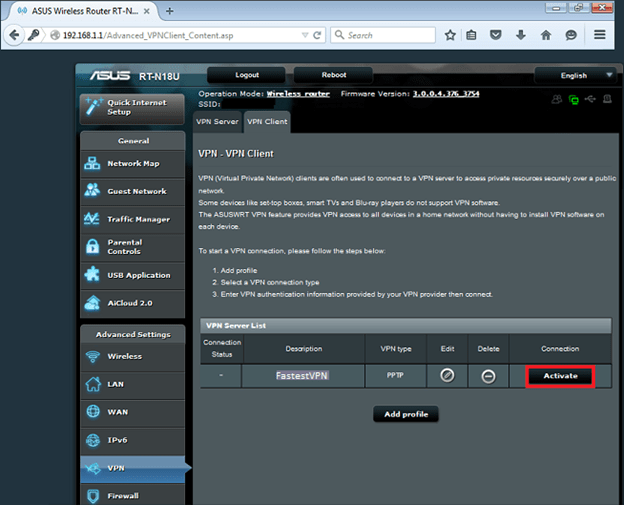Click the ASUS logo

pos(110,76)
